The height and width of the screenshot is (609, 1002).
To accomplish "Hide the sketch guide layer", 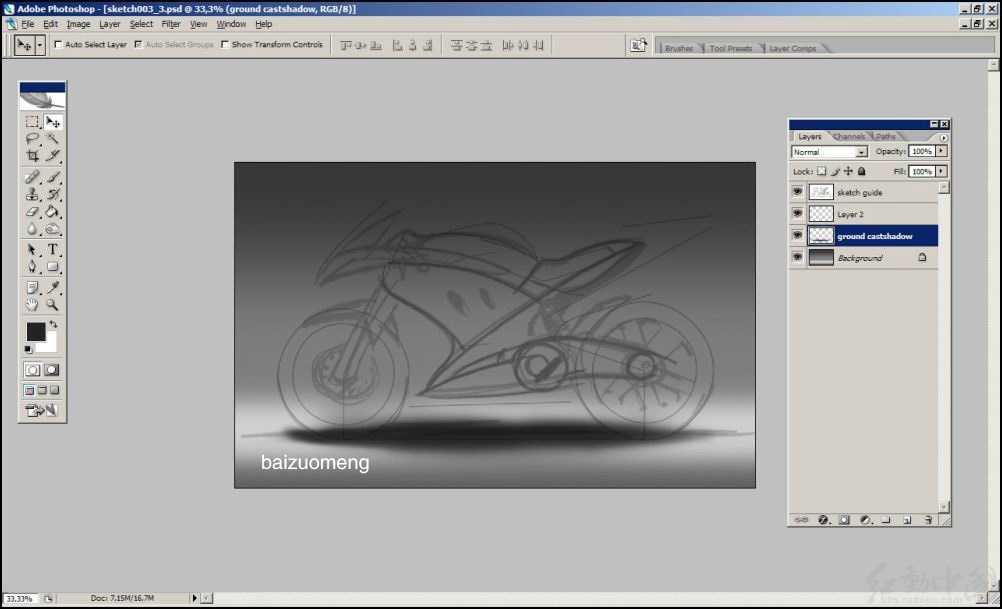I will [797, 192].
